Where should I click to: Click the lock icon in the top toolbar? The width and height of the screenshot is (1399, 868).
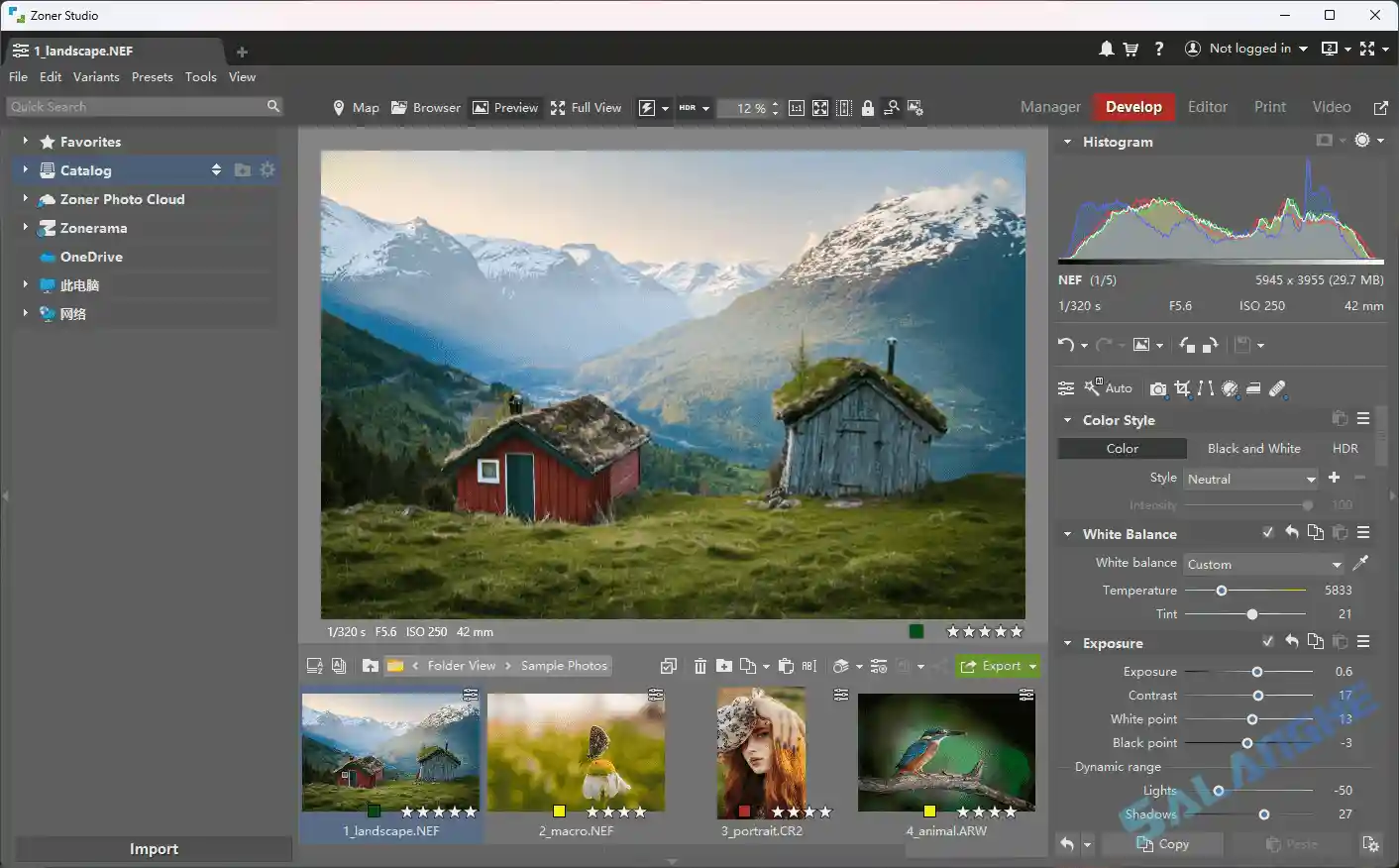pyautogui.click(x=868, y=108)
